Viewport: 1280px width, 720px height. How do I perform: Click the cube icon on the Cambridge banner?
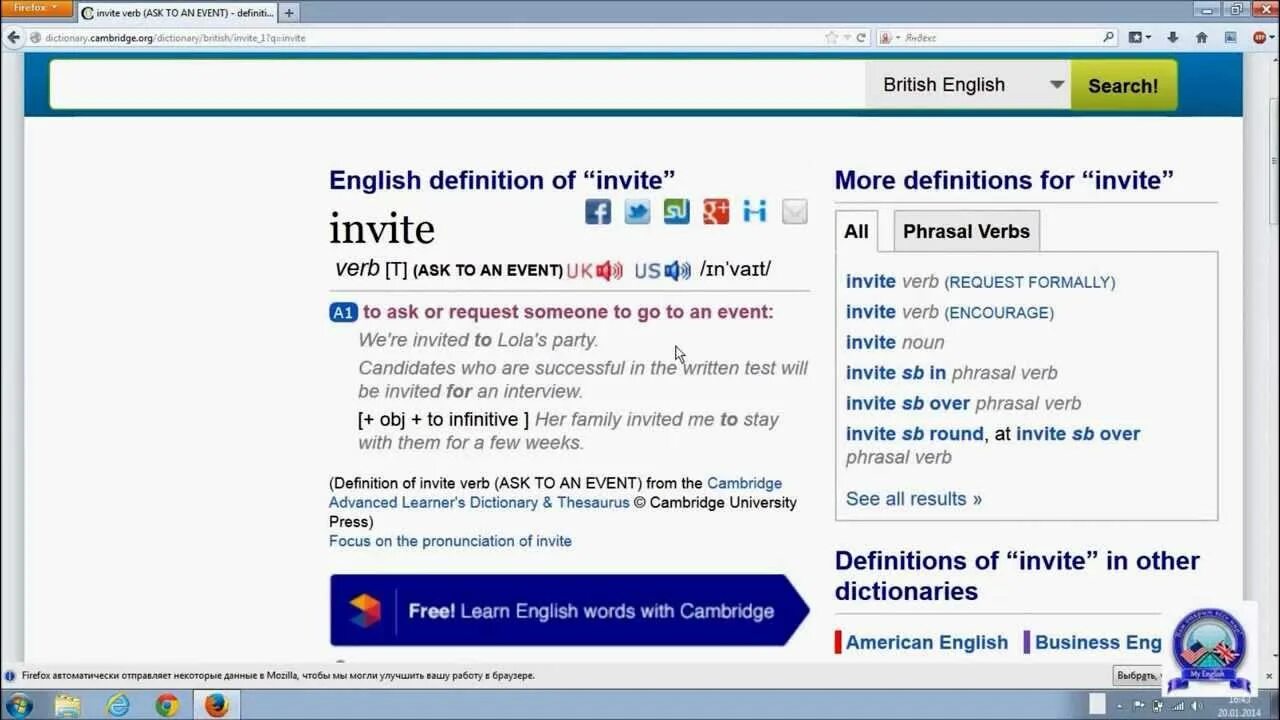(x=365, y=611)
